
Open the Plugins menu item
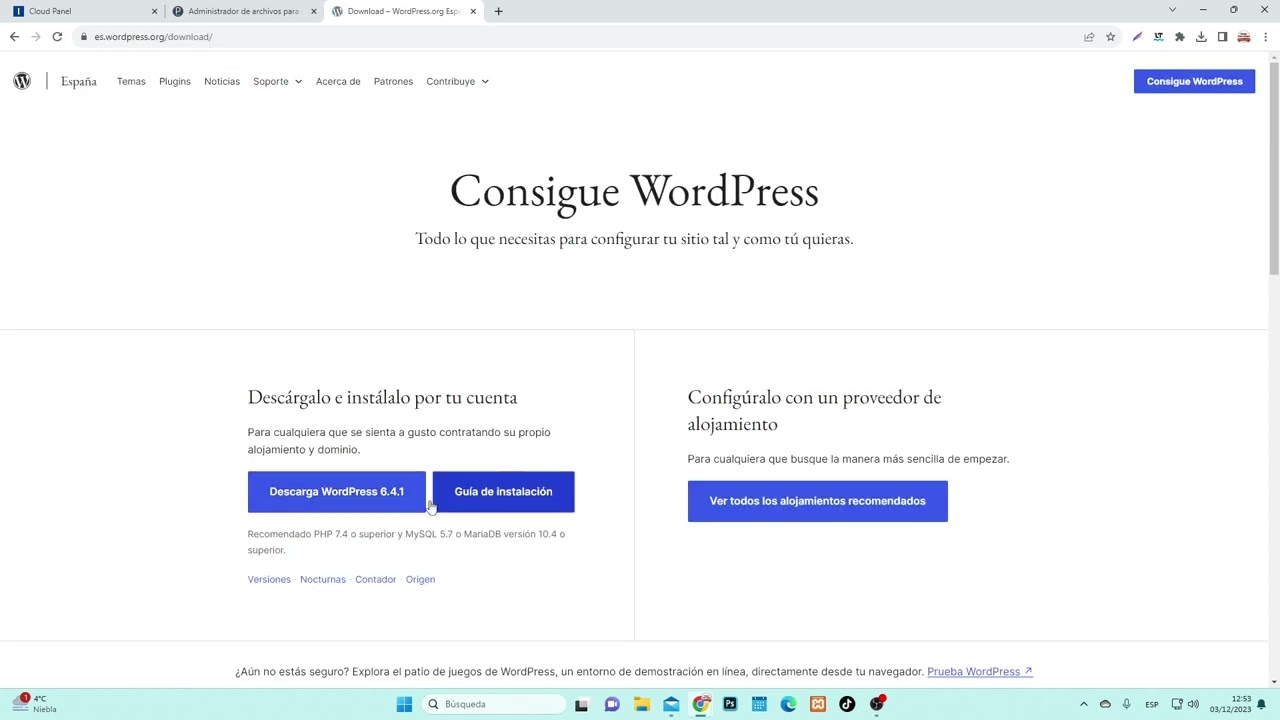(174, 81)
